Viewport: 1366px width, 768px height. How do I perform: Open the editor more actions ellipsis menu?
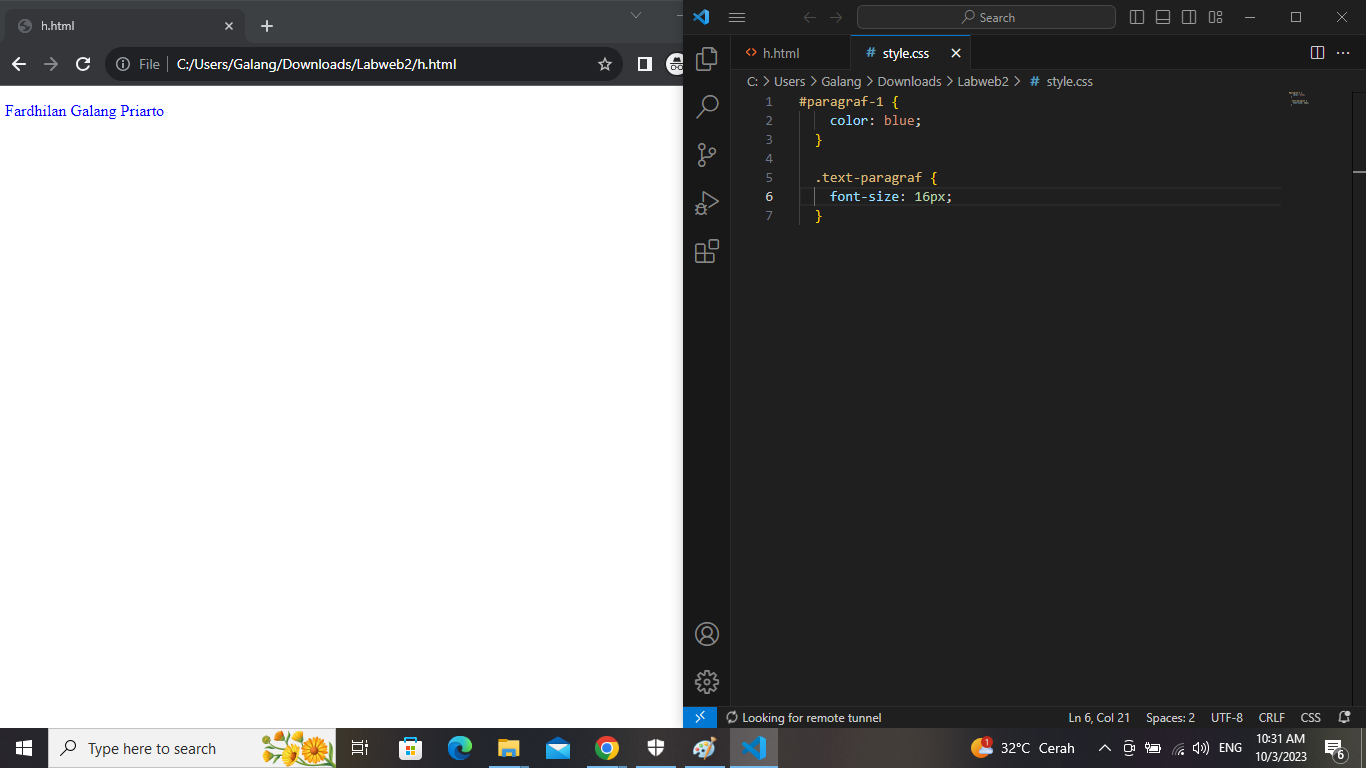[1344, 52]
